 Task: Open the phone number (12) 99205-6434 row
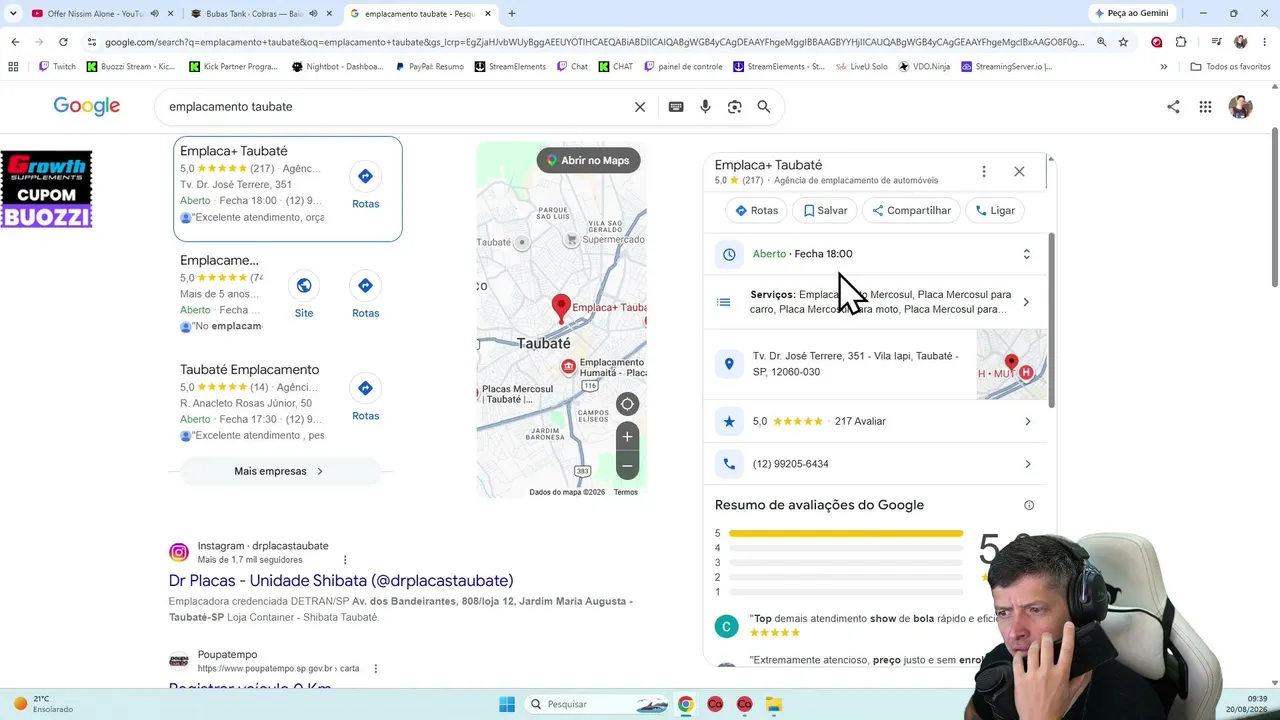pyautogui.click(x=876, y=464)
